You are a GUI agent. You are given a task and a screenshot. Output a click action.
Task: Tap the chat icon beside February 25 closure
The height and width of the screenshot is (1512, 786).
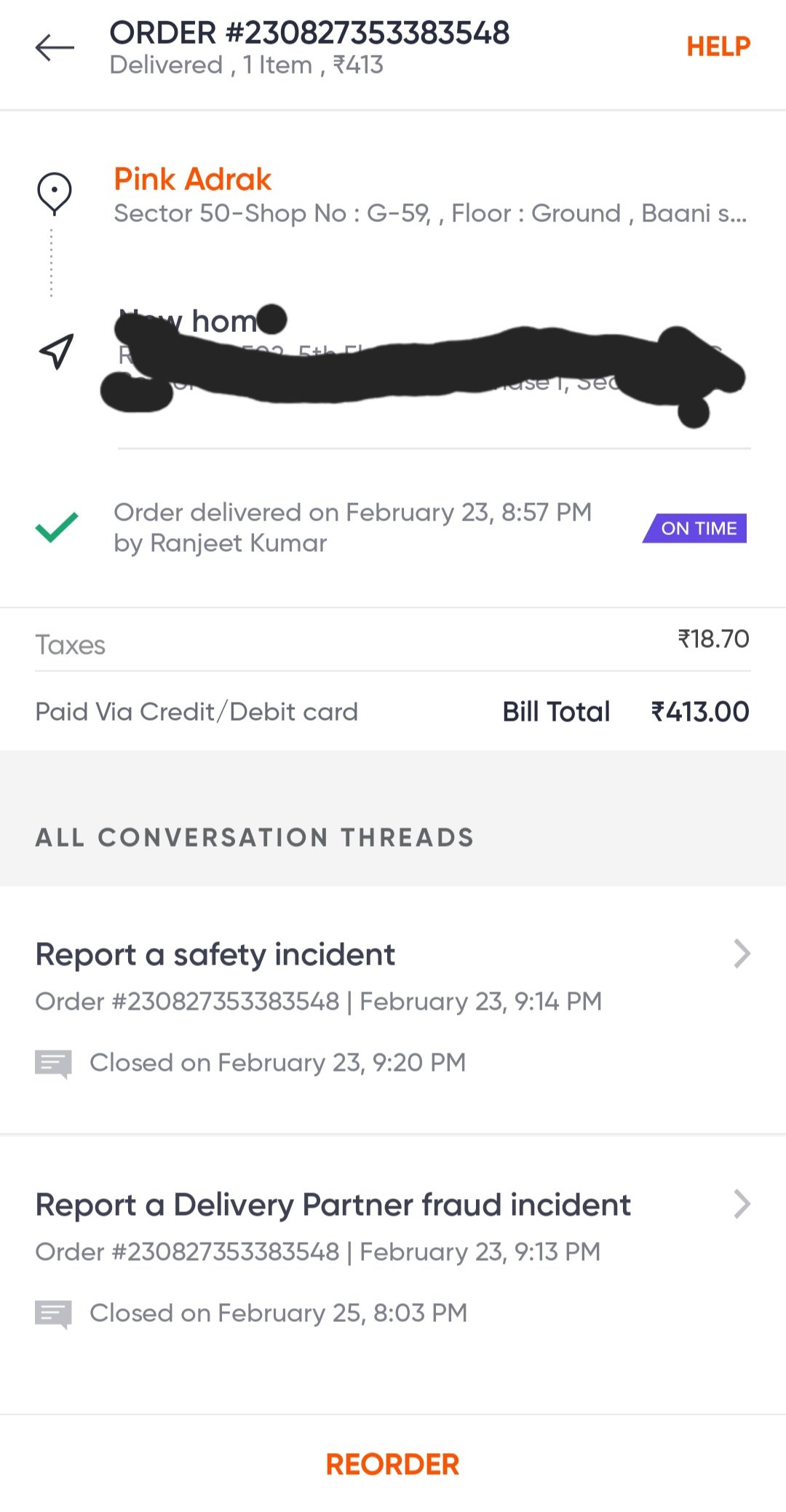(x=53, y=1314)
